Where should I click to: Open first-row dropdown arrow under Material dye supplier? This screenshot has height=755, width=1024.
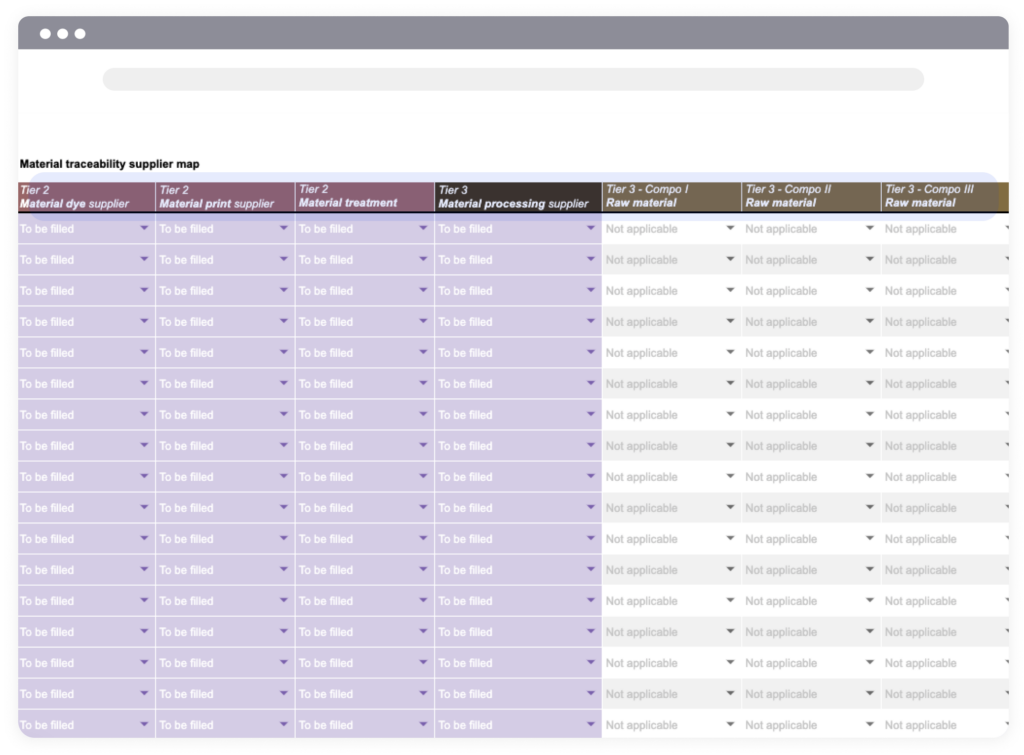point(144,228)
